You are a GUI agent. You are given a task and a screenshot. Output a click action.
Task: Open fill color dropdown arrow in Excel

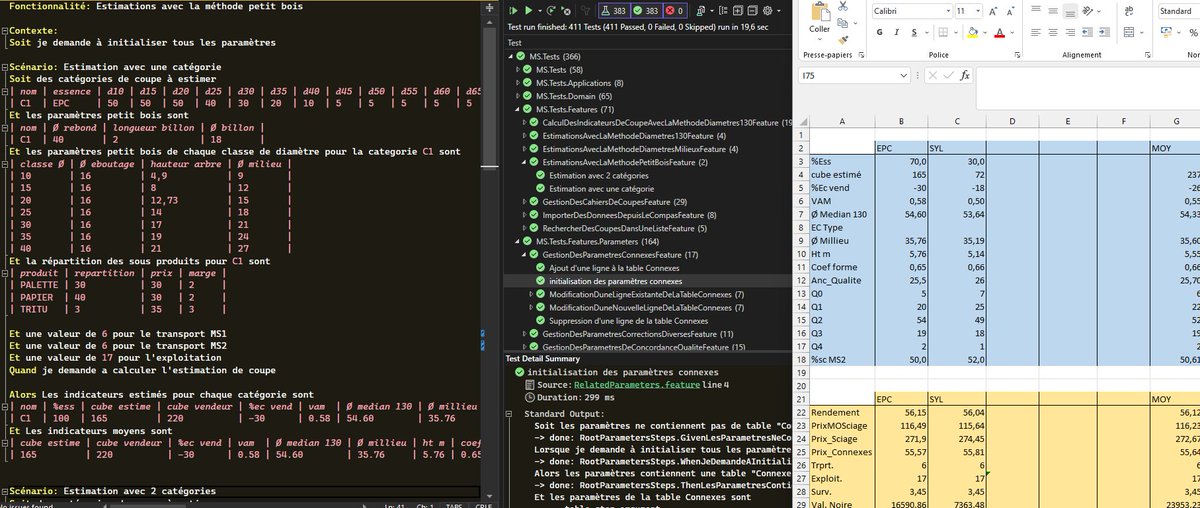pos(985,32)
